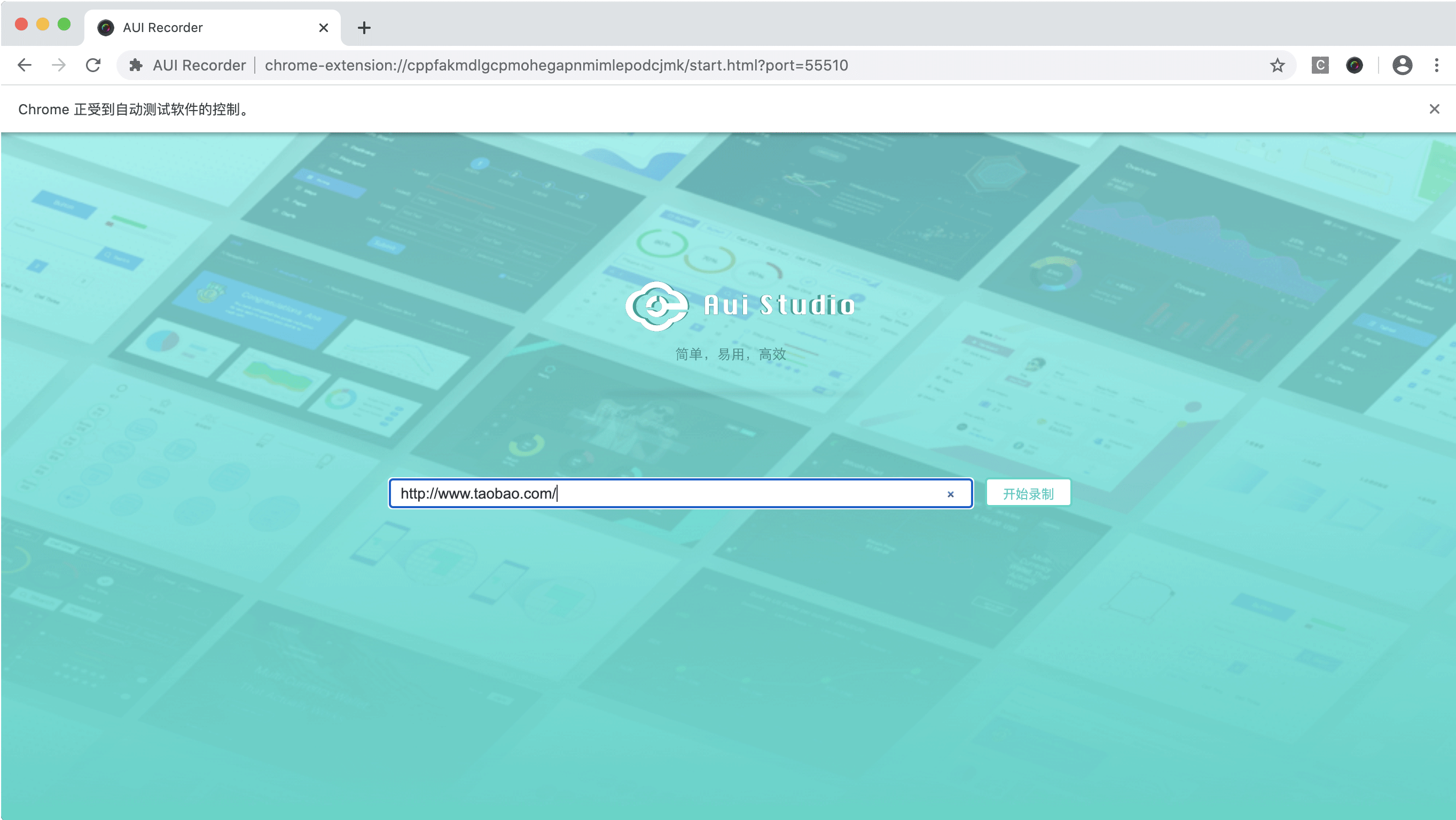This screenshot has width=1456, height=820.
Task: Minimize the window with the yellow button
Action: pos(43,25)
